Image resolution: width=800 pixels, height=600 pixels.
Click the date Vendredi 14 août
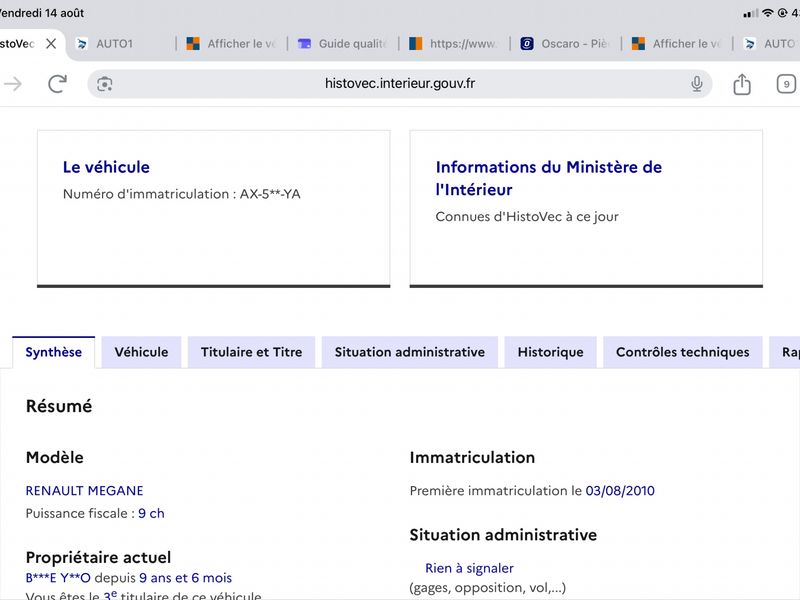(42, 13)
